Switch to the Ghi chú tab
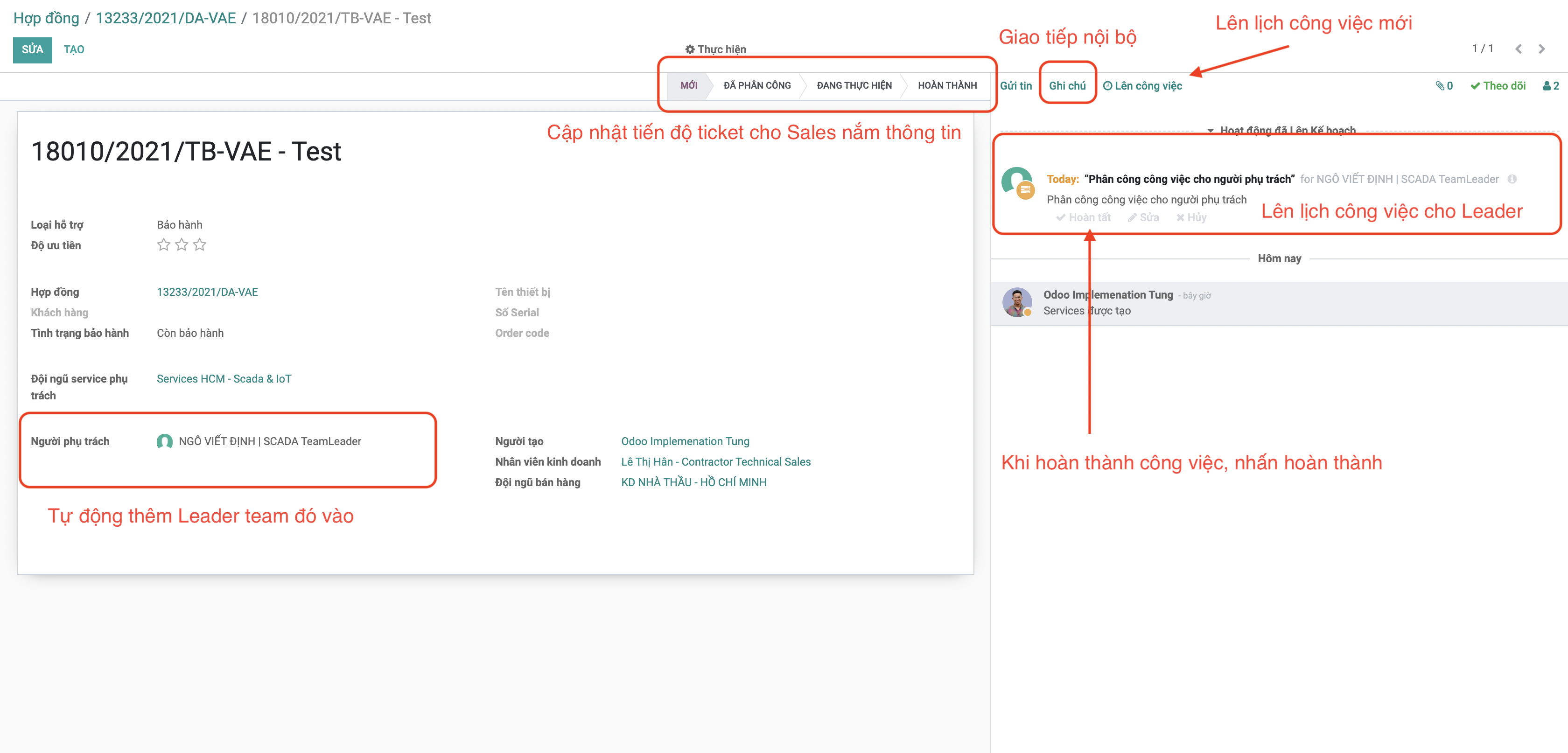Viewport: 1568px width, 753px height. (1067, 86)
